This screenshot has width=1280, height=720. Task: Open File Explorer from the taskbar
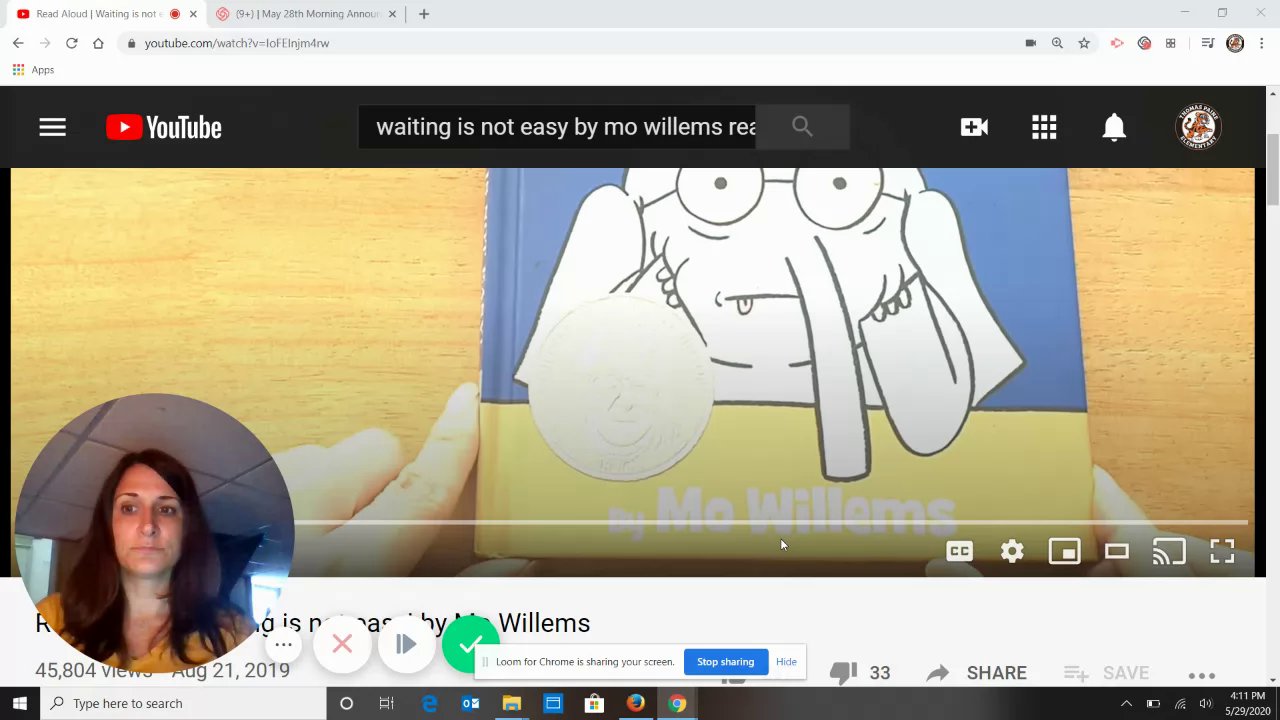click(511, 703)
